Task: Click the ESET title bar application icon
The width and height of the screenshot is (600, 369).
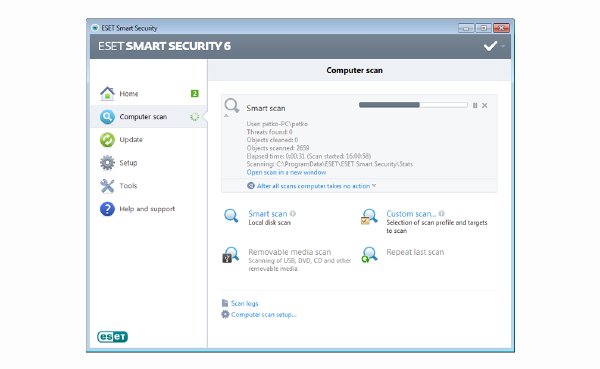Action: [x=95, y=28]
